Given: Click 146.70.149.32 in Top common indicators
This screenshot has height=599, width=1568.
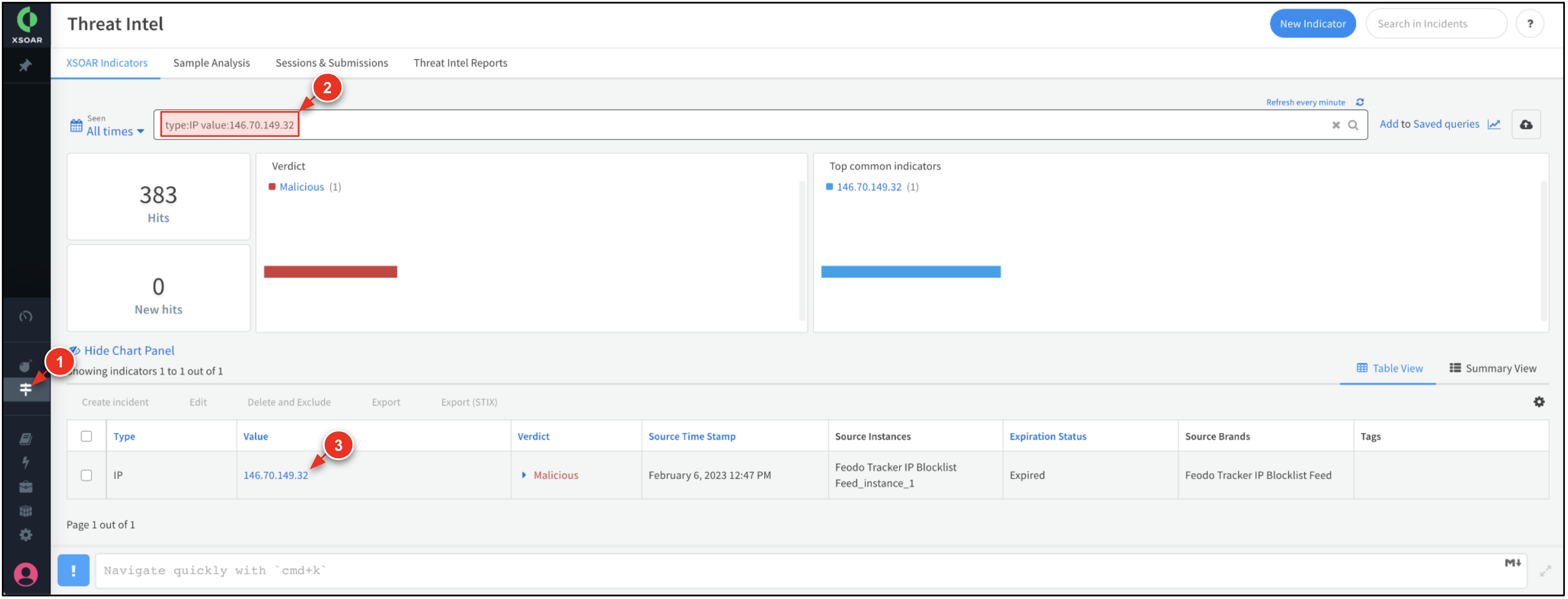Looking at the screenshot, I should pyautogui.click(x=869, y=187).
